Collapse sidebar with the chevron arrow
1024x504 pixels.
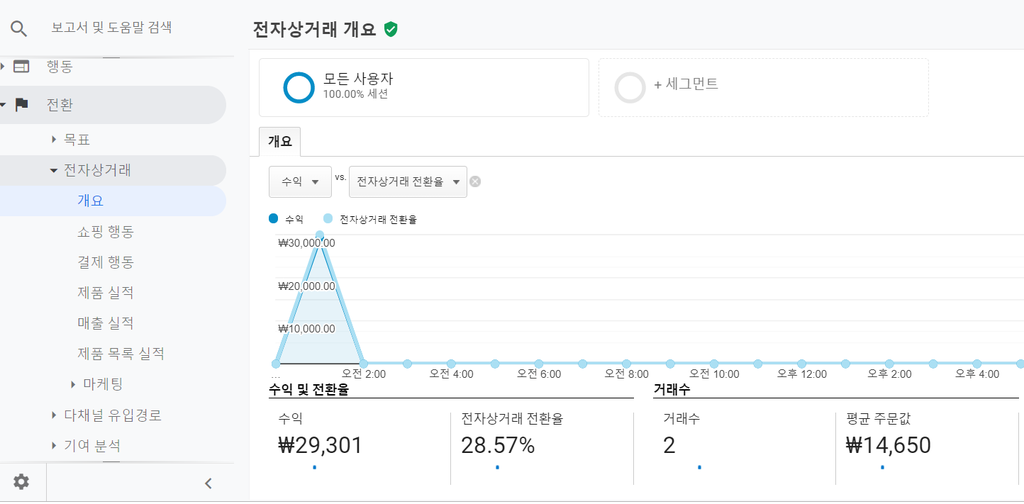208,484
